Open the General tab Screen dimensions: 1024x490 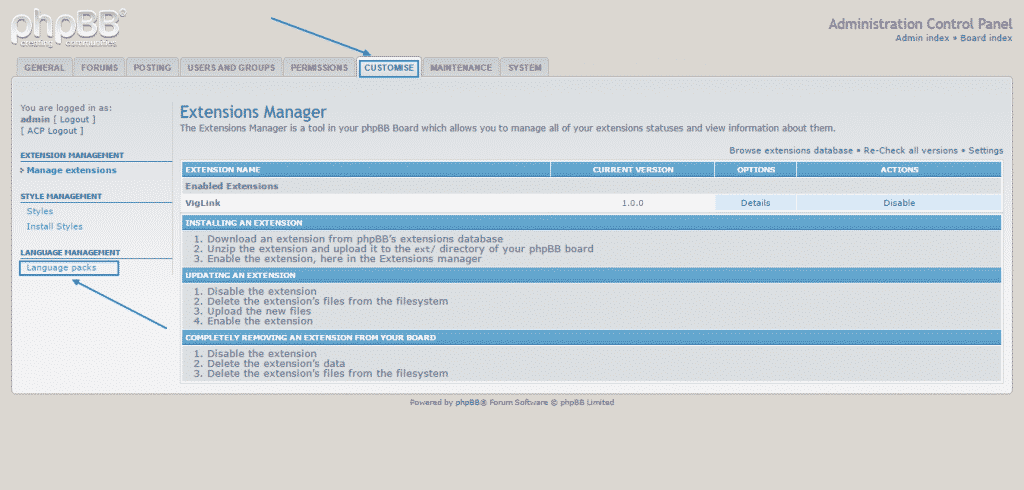(x=44, y=68)
